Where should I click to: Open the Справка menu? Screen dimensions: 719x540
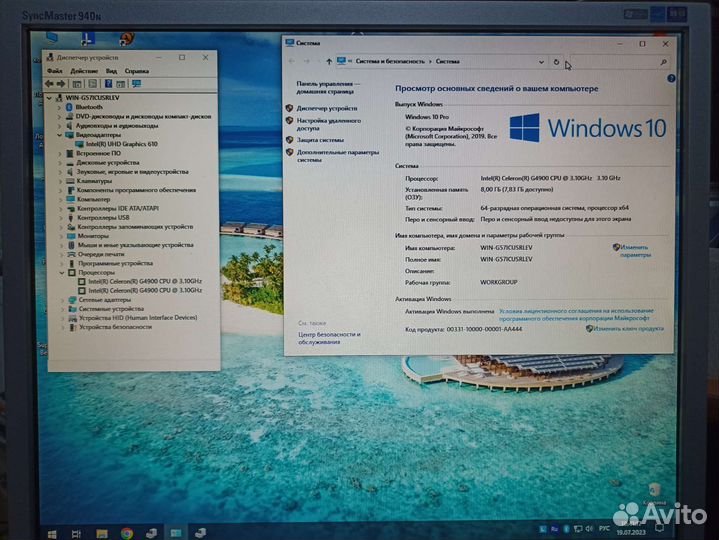pos(137,71)
